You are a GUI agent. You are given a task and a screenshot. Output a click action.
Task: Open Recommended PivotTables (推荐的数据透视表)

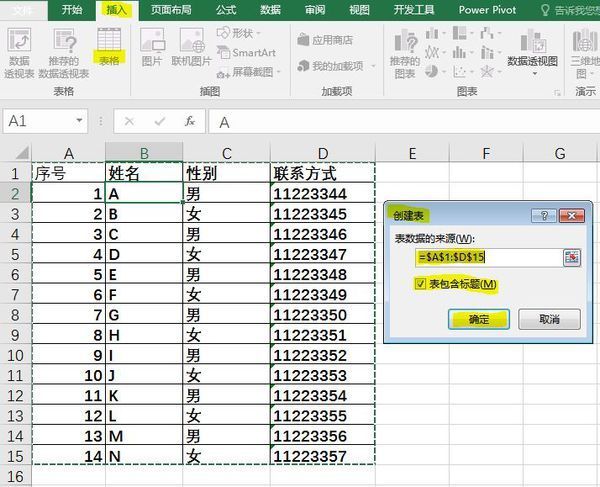(x=64, y=53)
